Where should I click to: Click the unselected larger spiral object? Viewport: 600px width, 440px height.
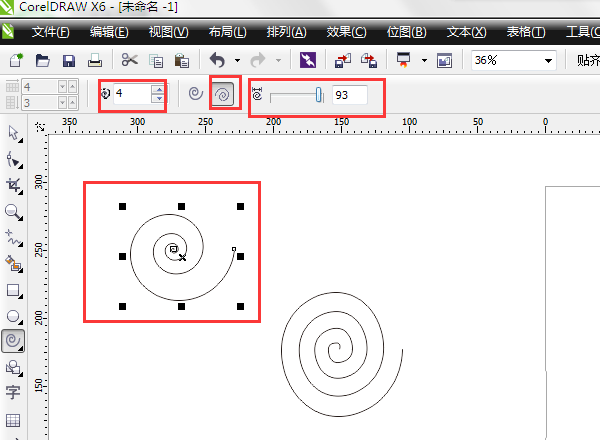(x=342, y=354)
